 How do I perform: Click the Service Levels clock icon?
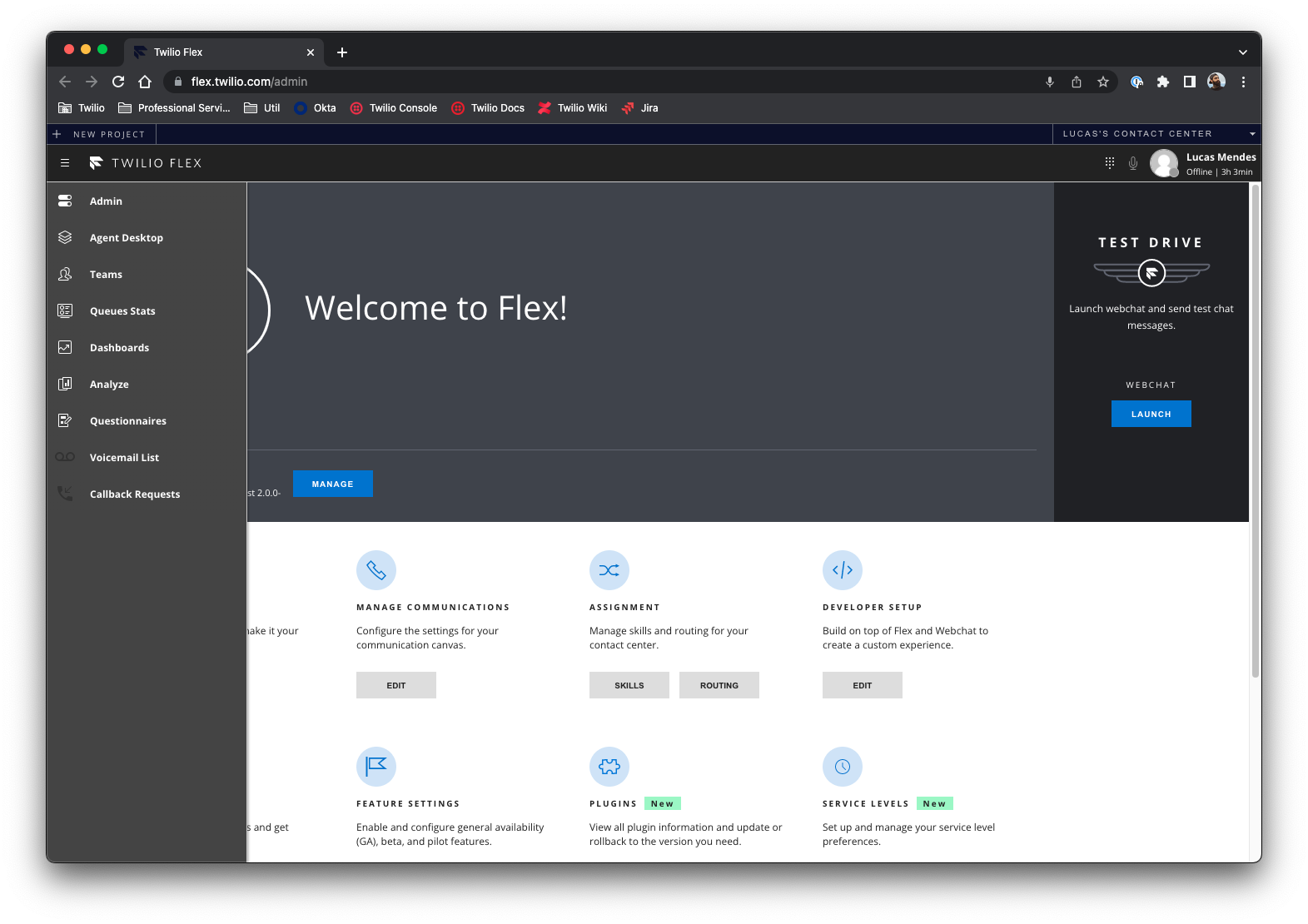pyautogui.click(x=843, y=767)
